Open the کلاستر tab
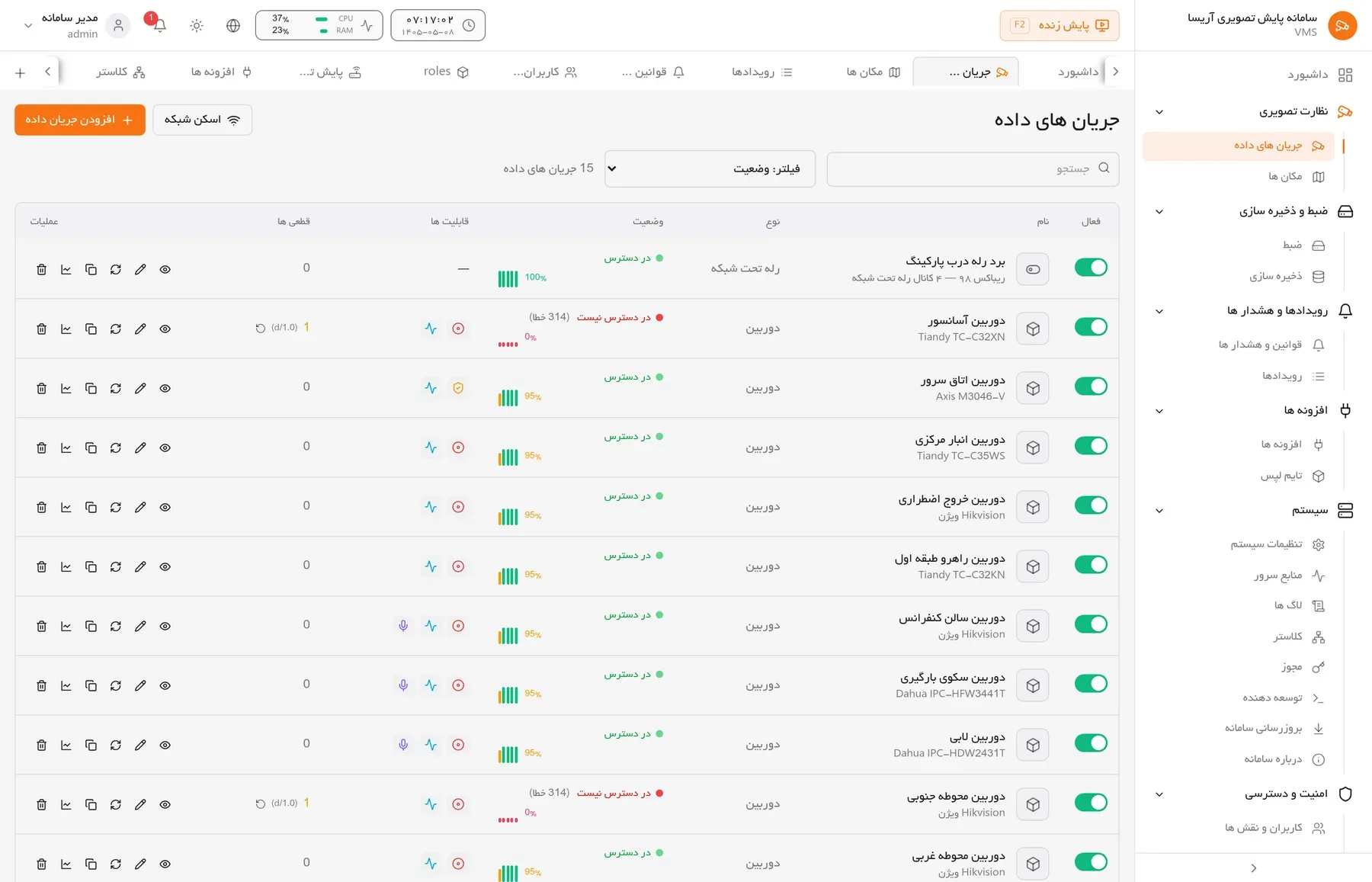This screenshot has width=1372, height=882. pos(120,72)
